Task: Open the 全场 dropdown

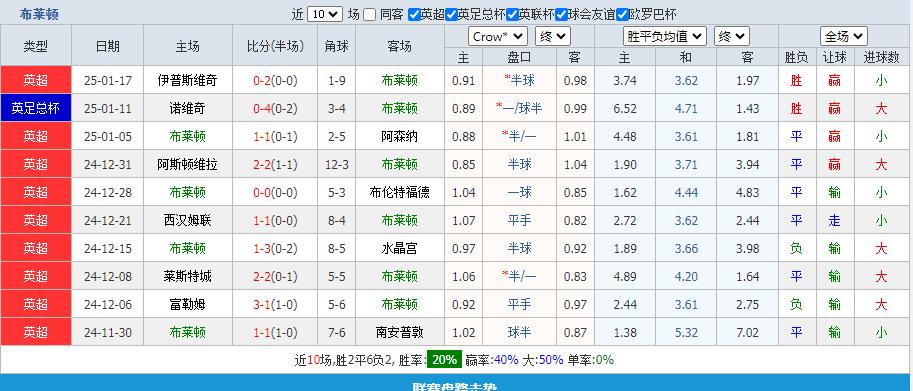Action: [x=844, y=37]
